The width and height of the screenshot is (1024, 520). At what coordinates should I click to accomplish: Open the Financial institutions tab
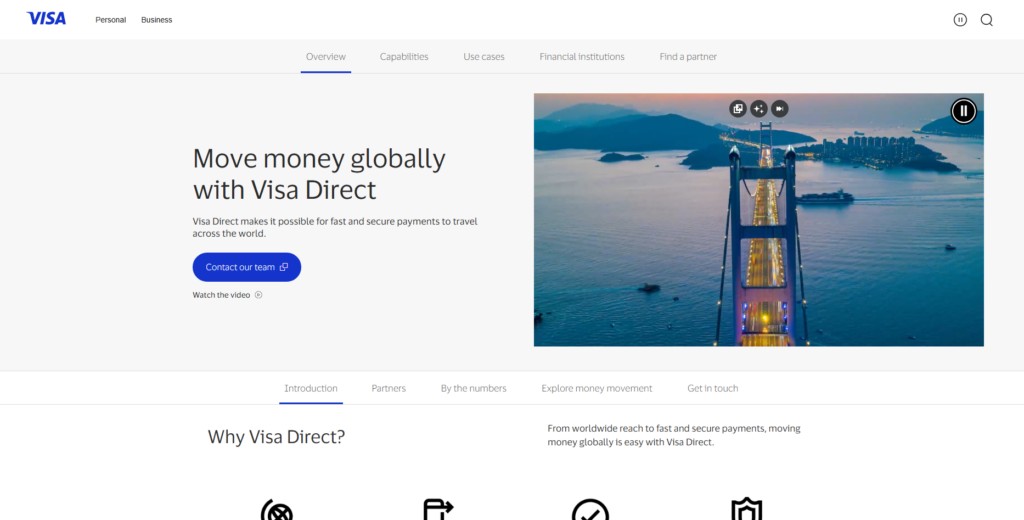click(x=582, y=57)
